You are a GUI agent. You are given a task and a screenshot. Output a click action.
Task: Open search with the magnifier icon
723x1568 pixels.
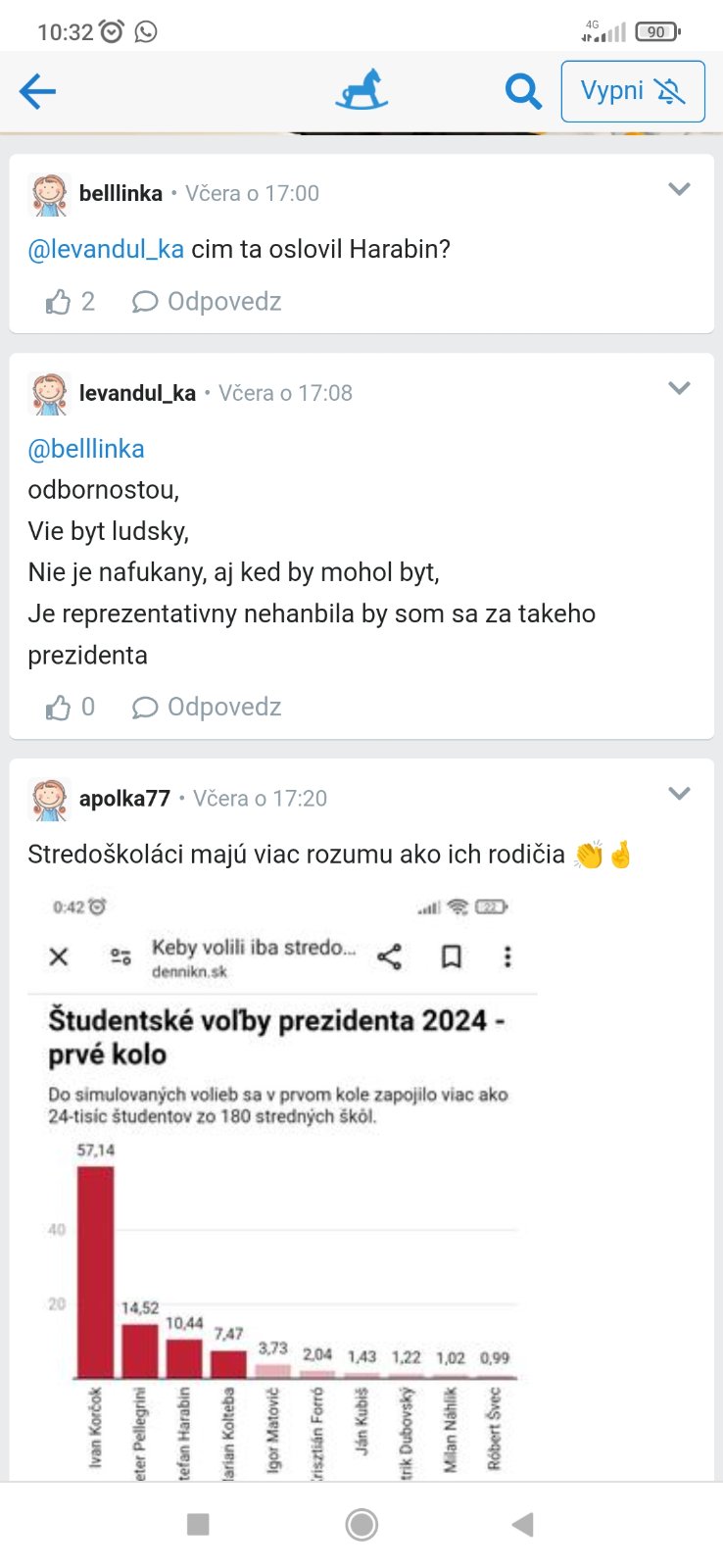[x=523, y=92]
